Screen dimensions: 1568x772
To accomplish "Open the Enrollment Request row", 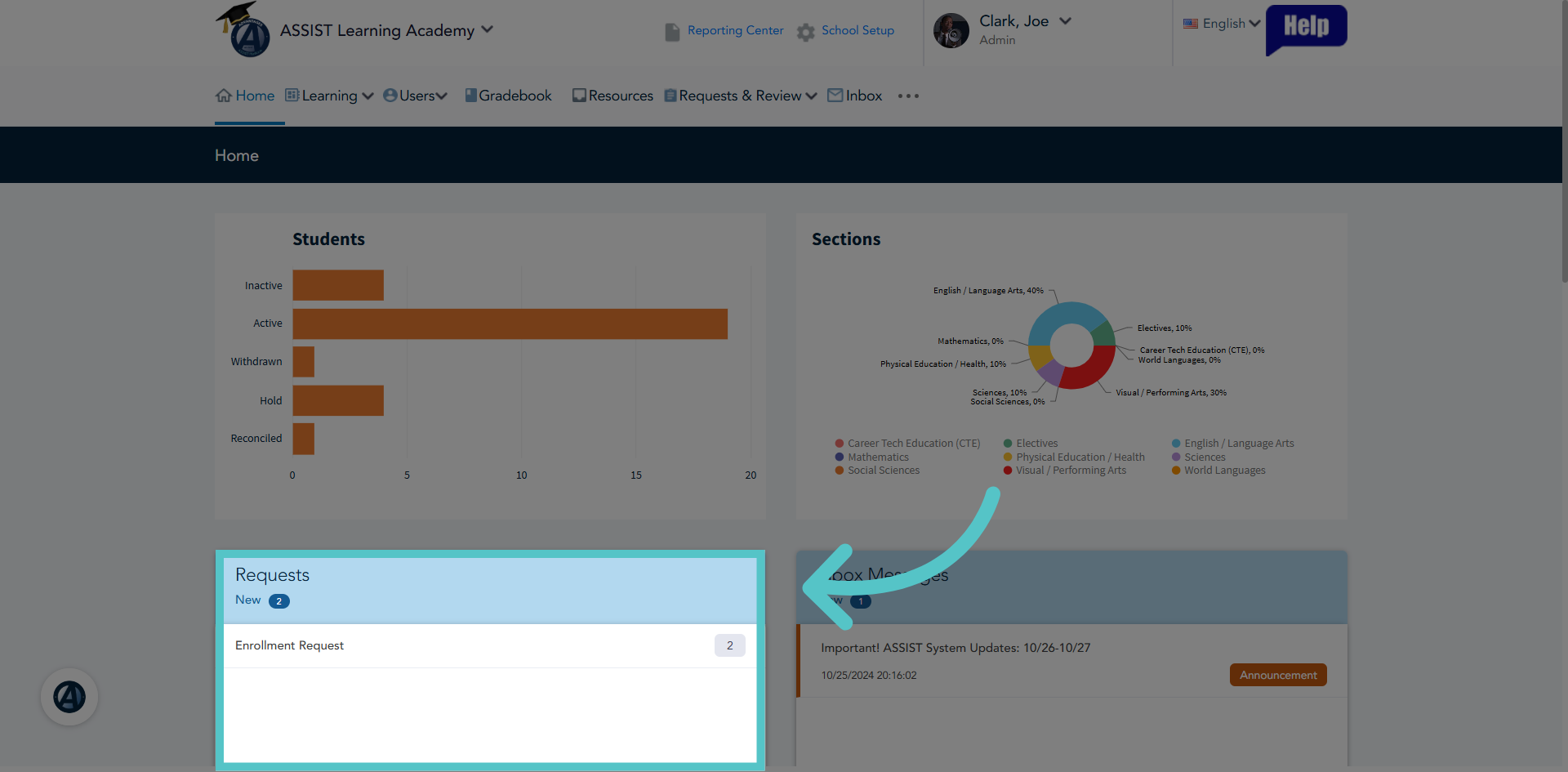I will (490, 645).
